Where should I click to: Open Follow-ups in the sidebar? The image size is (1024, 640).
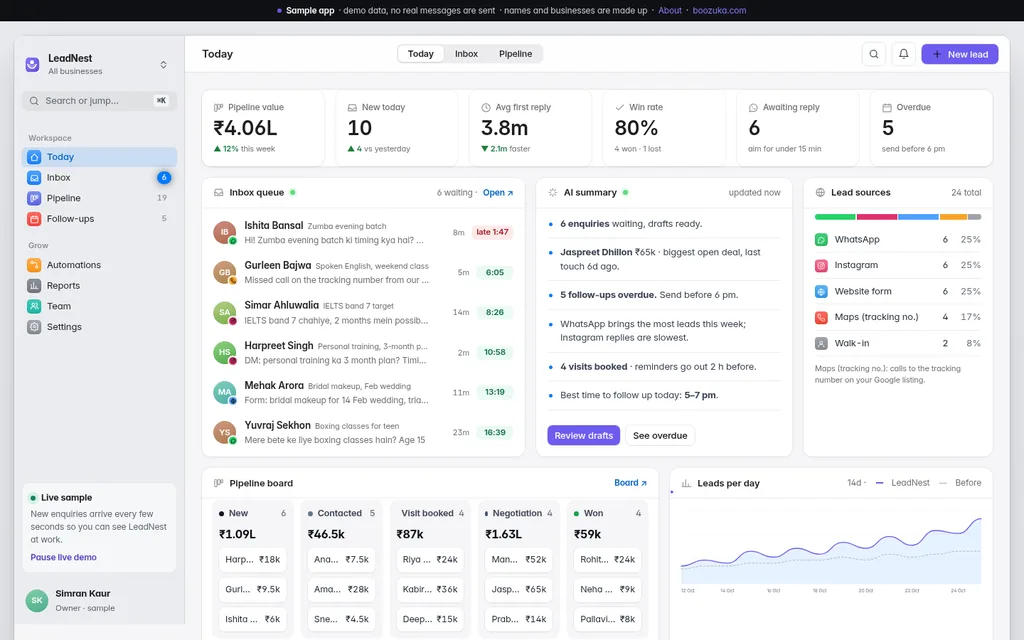pyautogui.click(x=99, y=219)
